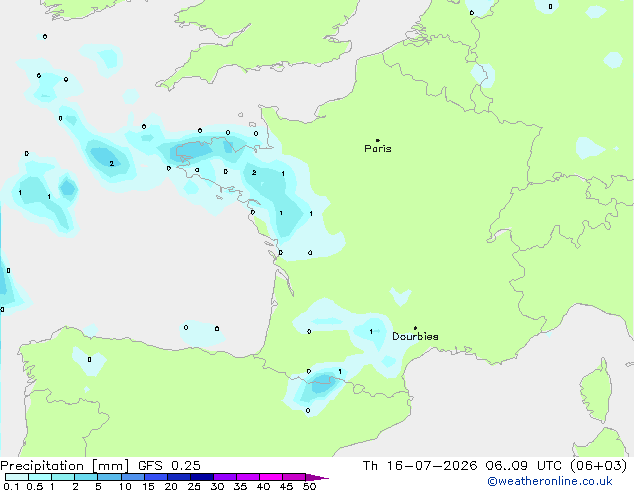Pick the 15–20 mm legend swatch
The width and height of the screenshot is (634, 490).
[x=156, y=477]
